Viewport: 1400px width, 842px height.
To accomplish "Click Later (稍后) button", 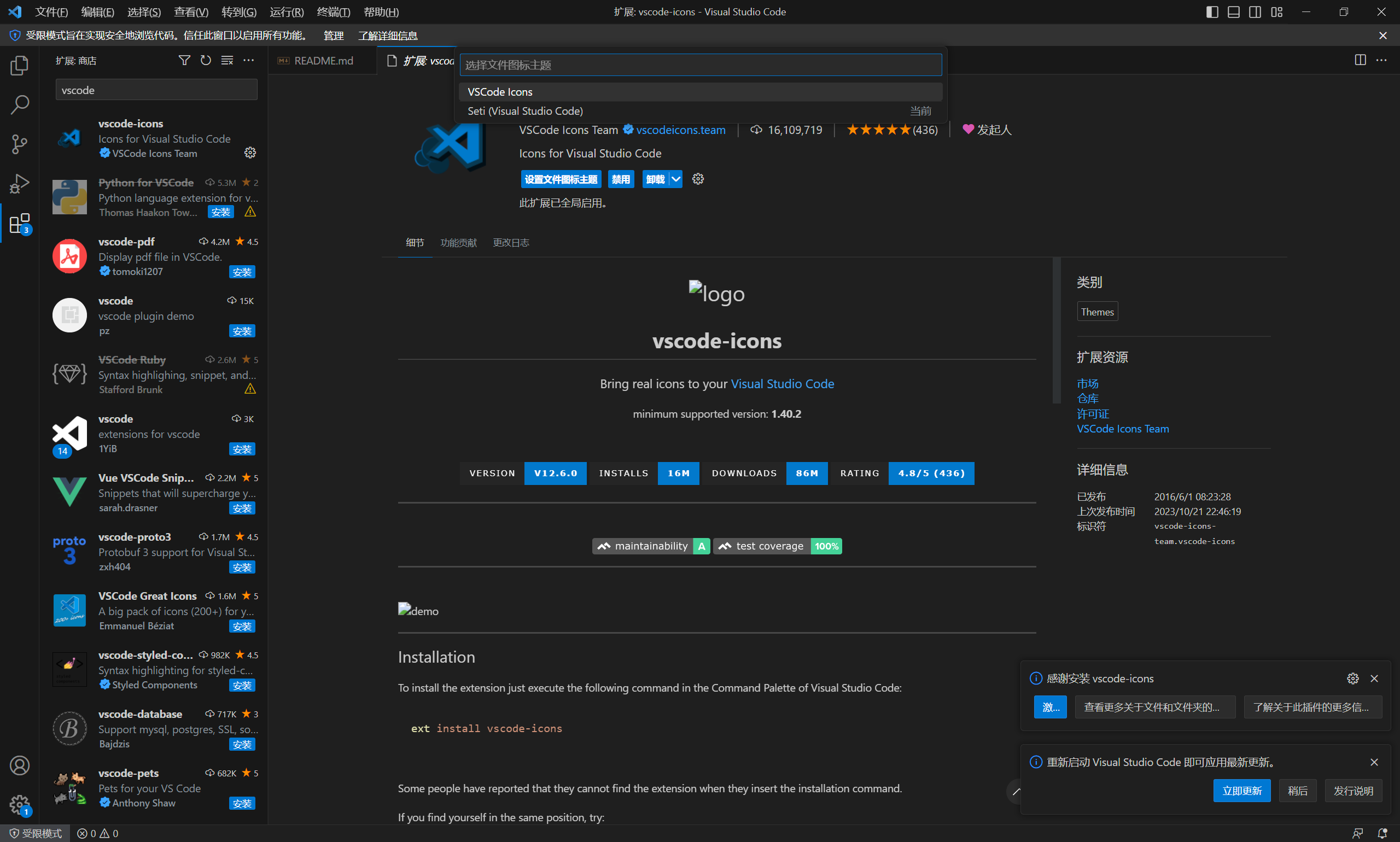I will 1297,791.
